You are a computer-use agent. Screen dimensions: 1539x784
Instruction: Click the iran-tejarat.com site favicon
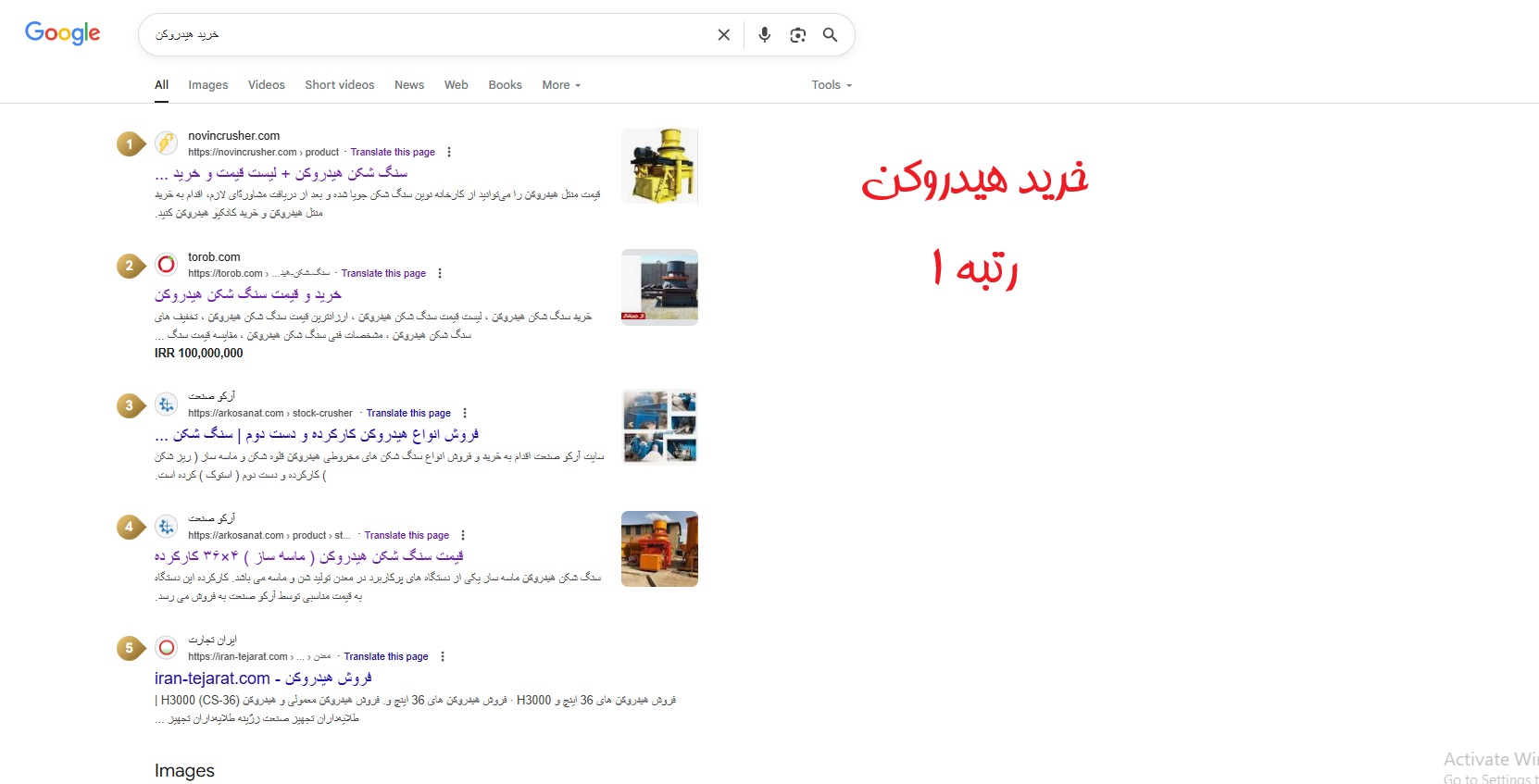167,647
